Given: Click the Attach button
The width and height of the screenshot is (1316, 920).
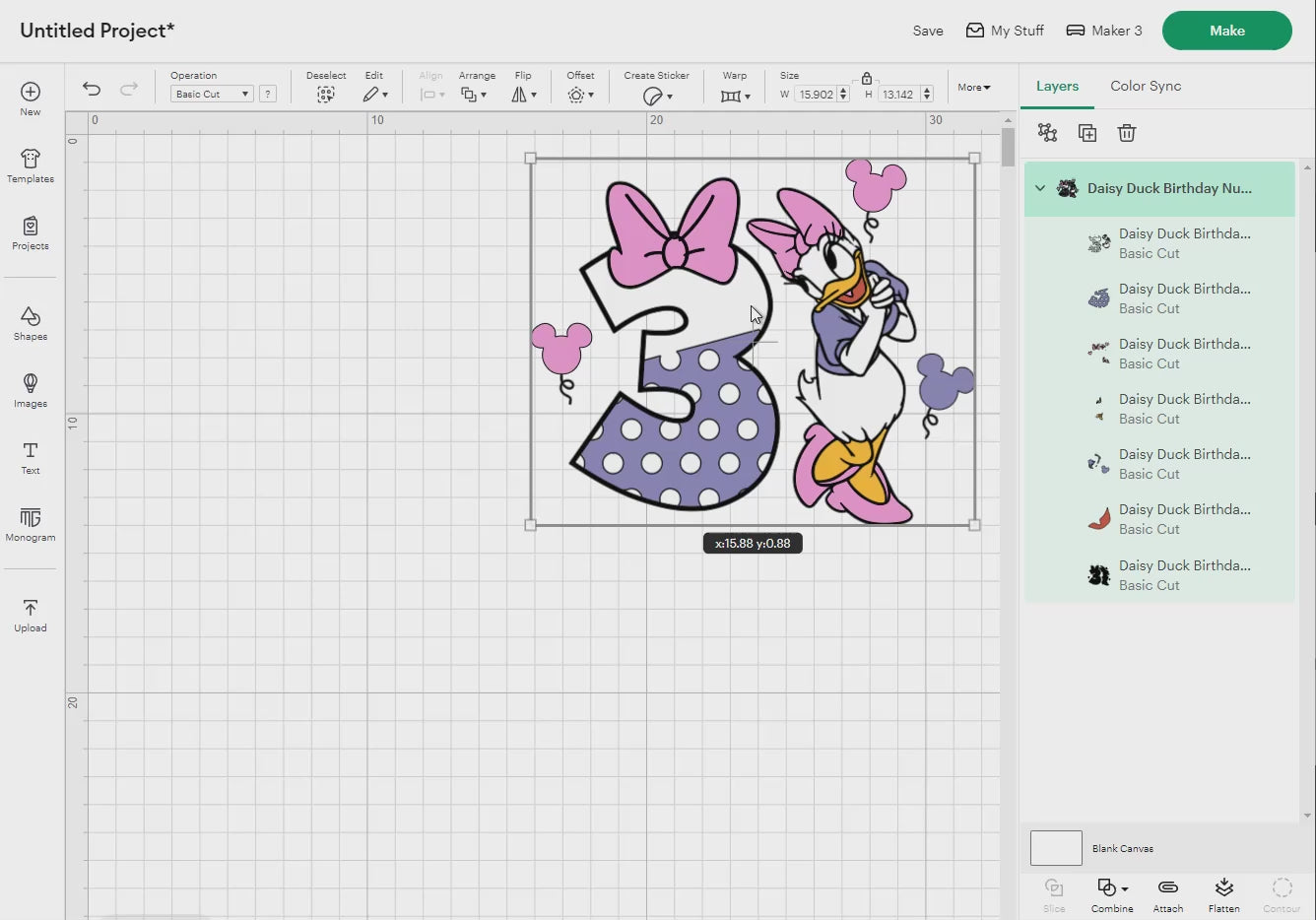Looking at the screenshot, I should tap(1168, 895).
